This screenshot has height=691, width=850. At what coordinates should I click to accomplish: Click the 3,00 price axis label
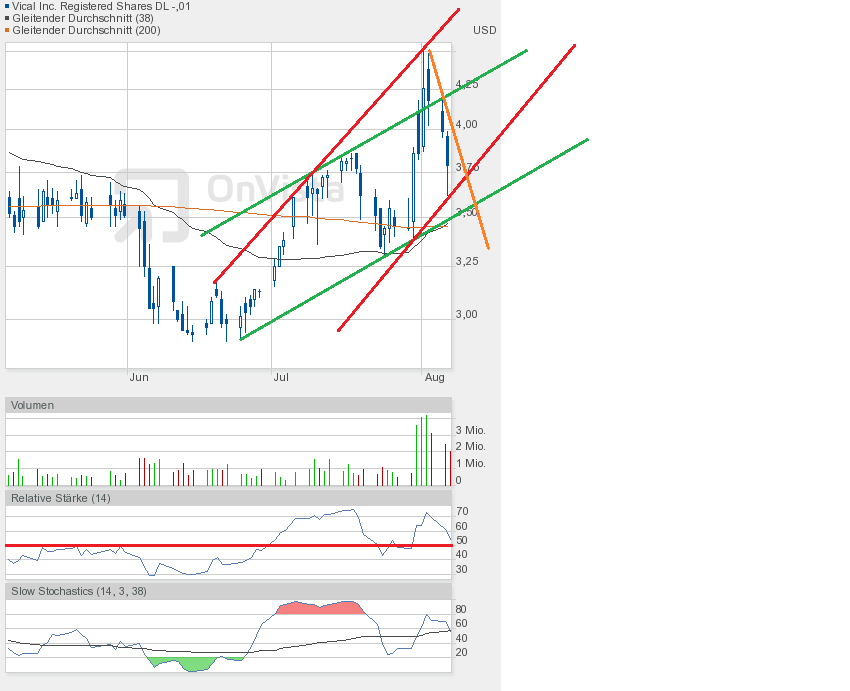[x=466, y=314]
